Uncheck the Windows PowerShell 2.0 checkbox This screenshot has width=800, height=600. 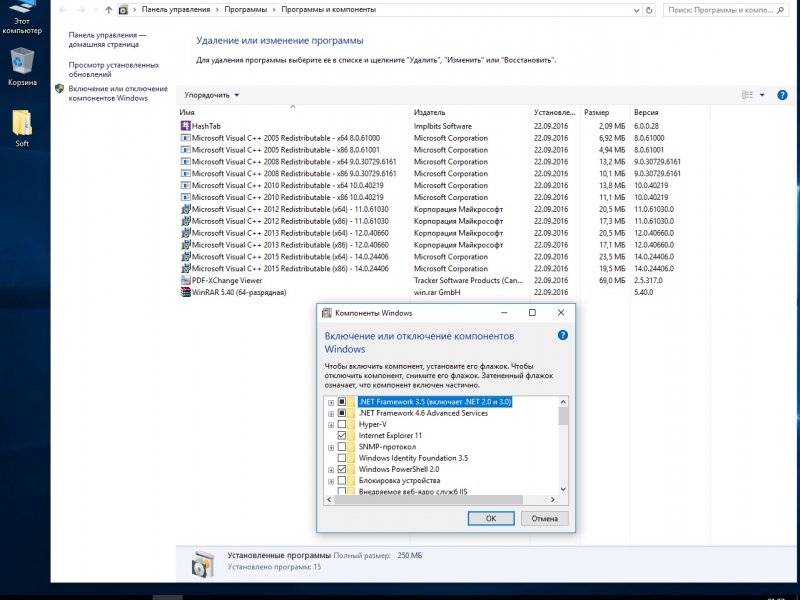pyautogui.click(x=342, y=469)
